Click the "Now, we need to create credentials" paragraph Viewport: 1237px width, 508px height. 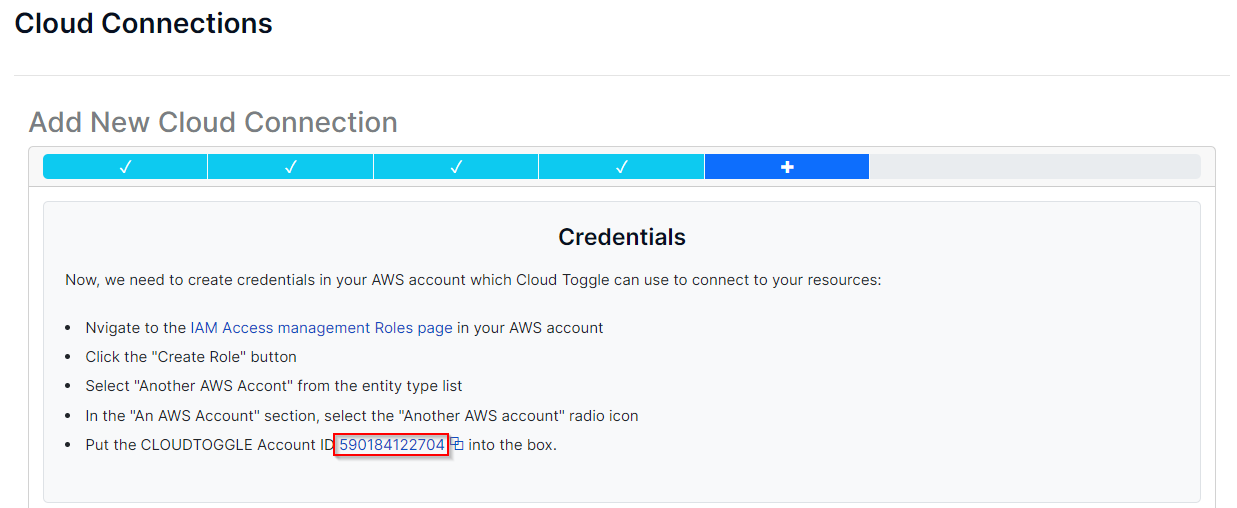click(473, 280)
